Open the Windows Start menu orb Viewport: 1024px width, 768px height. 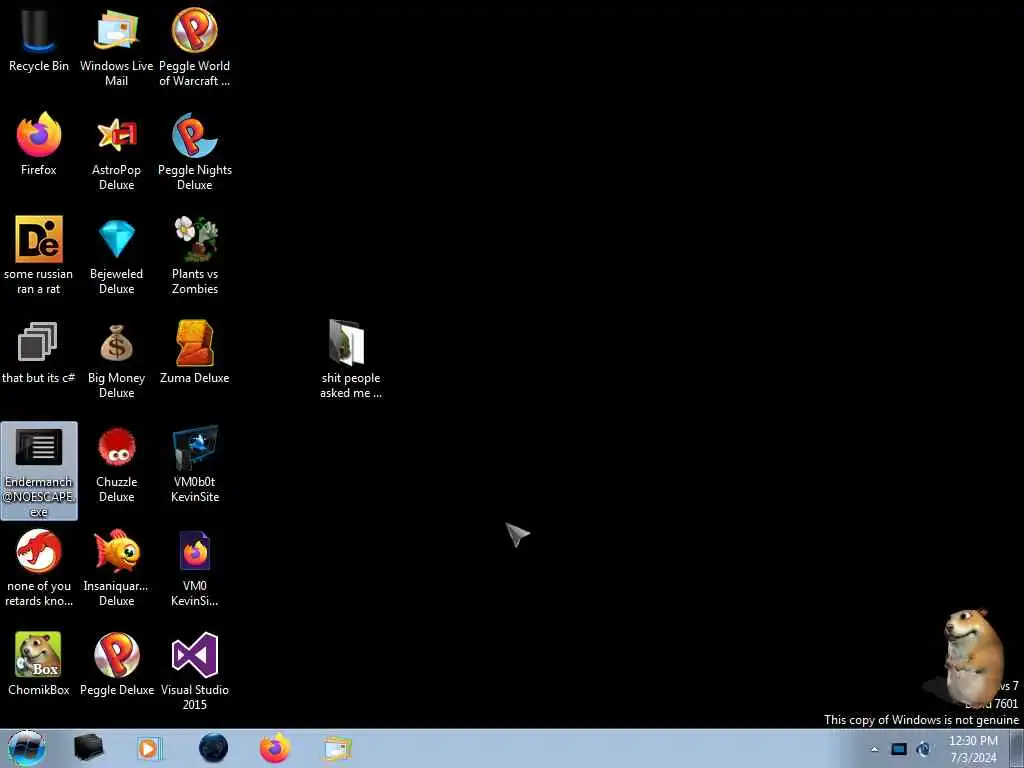pyautogui.click(x=27, y=748)
